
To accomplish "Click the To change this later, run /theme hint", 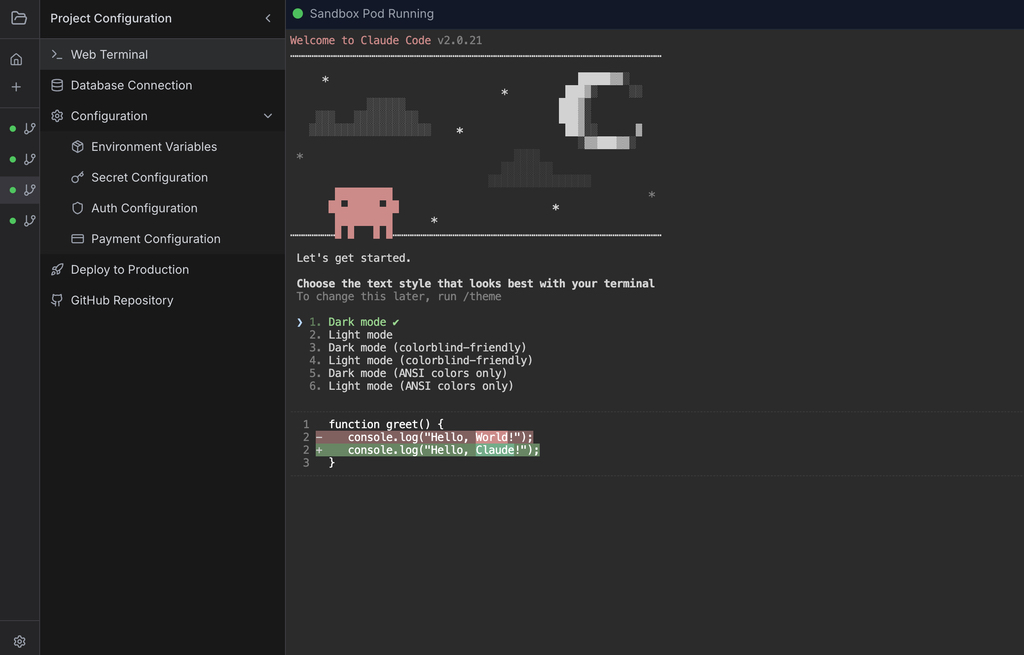I will click(399, 296).
